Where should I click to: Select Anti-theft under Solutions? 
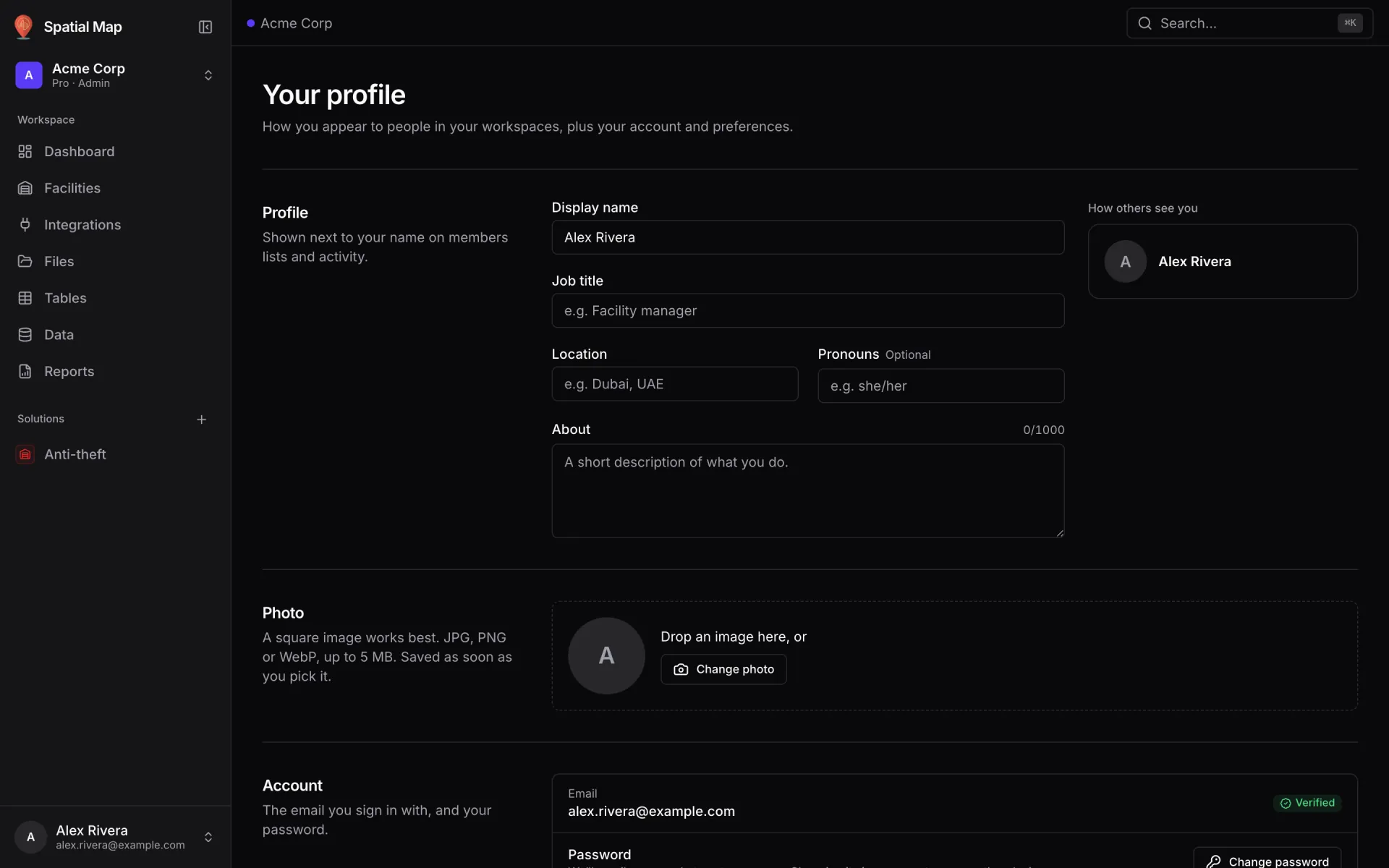(116, 454)
